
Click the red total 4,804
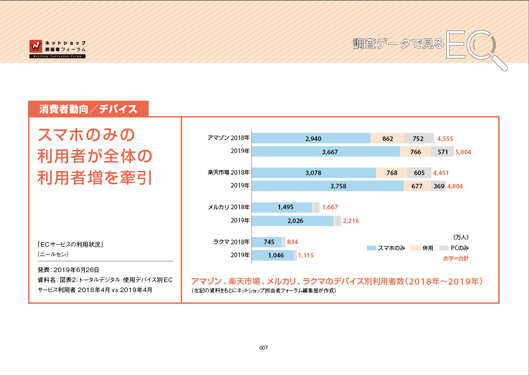click(455, 186)
